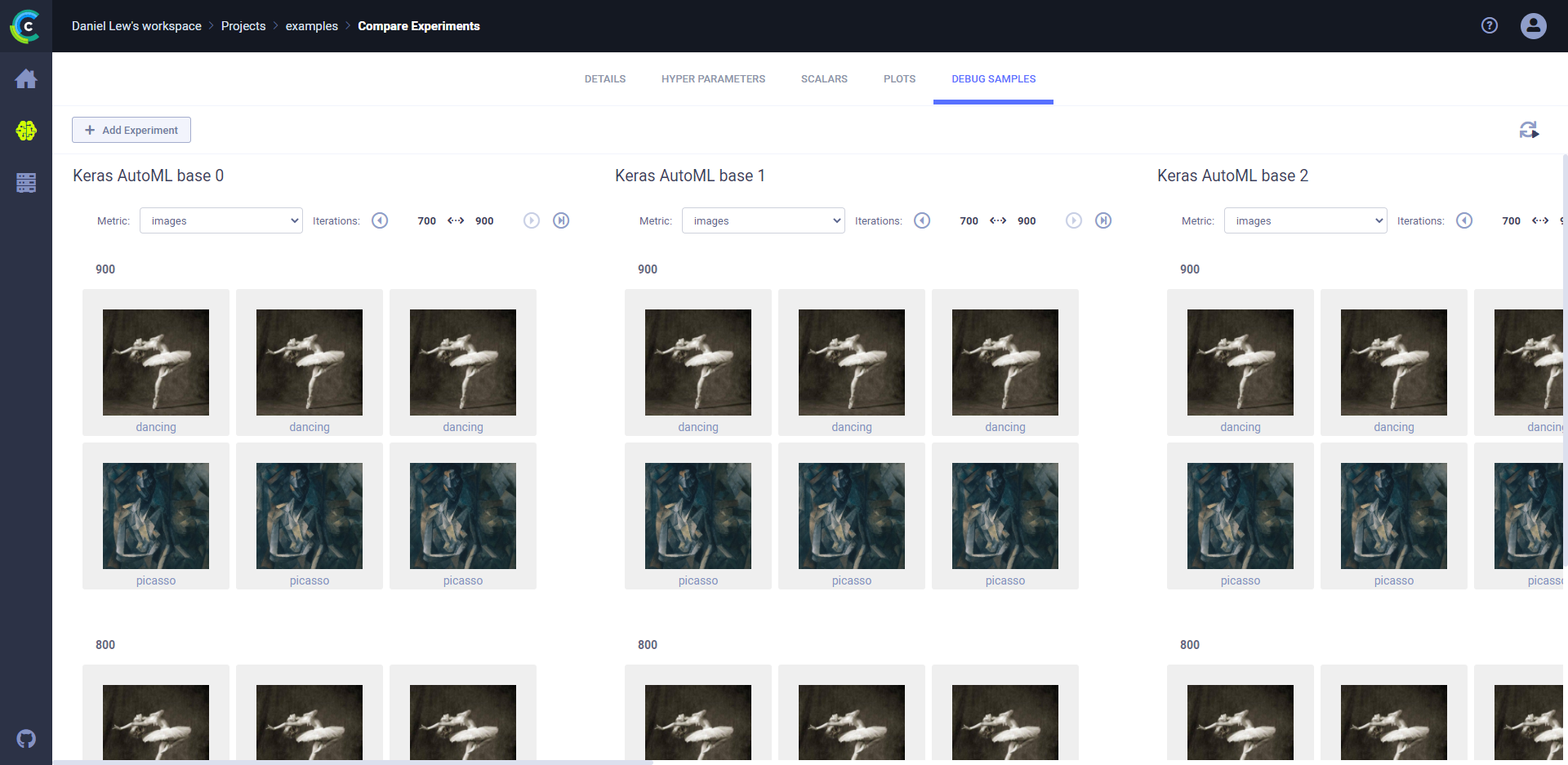Jump to latest iterations for Keras AutoML base 1

point(1103,220)
